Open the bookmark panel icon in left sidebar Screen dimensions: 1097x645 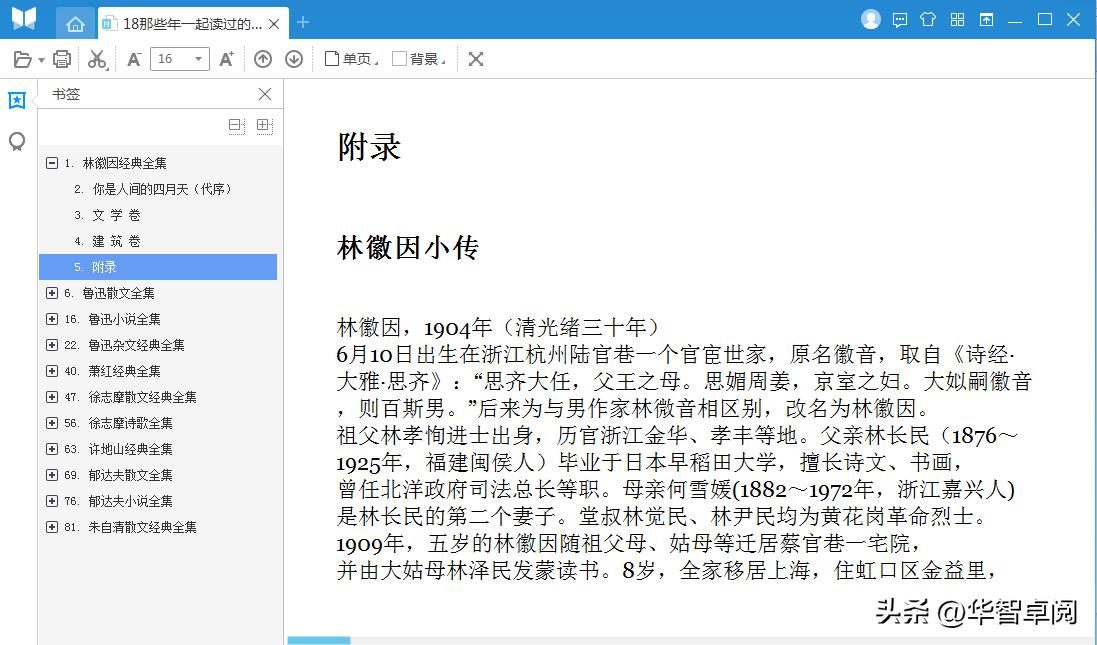16,100
